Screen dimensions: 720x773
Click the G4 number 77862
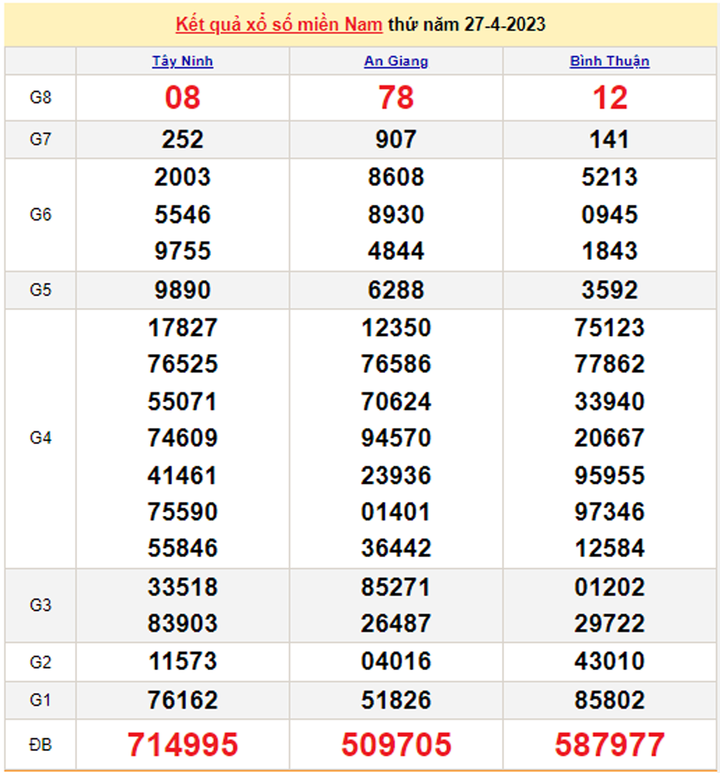tap(610, 364)
